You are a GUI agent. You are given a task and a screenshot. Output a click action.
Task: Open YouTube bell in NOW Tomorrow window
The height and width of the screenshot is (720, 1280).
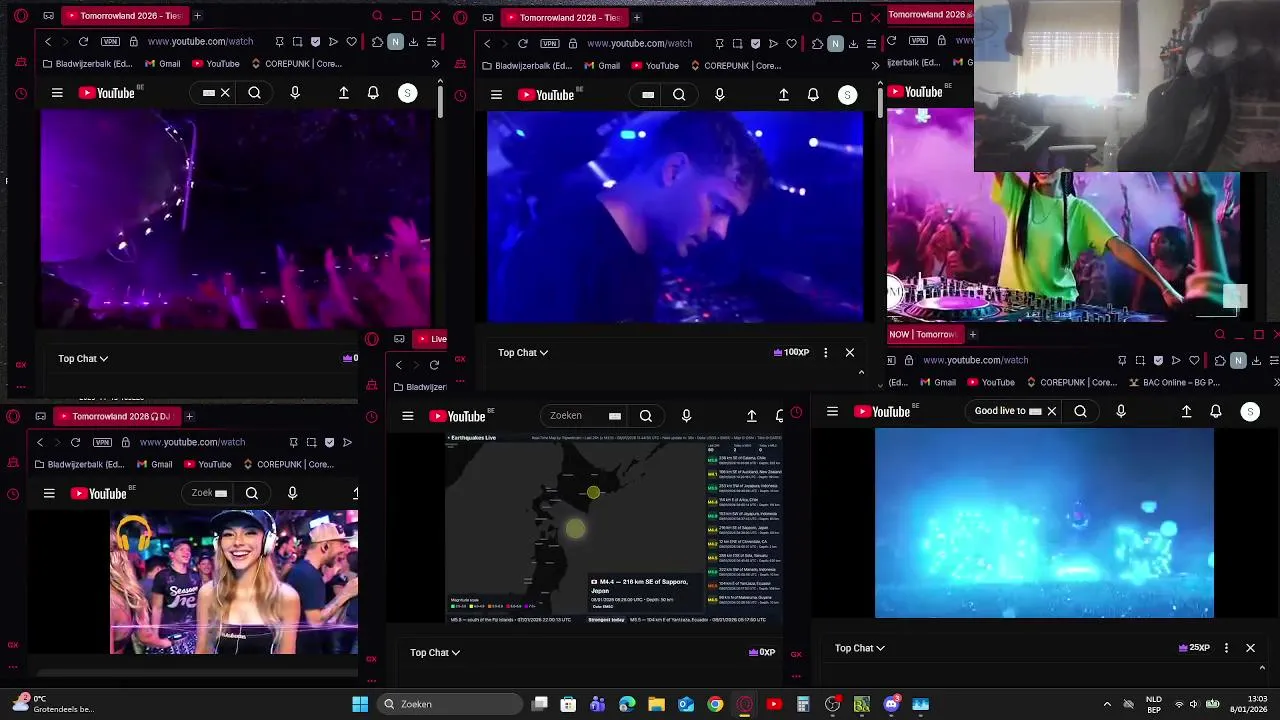(1216, 411)
